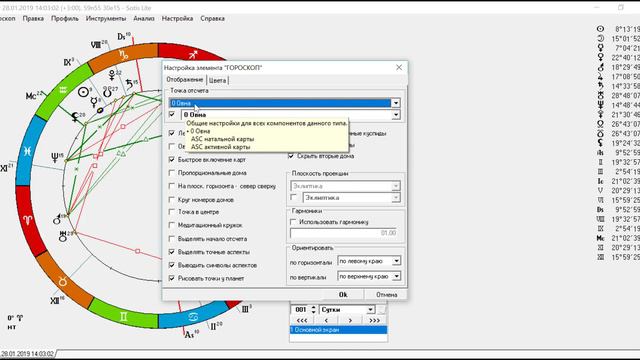Screen dimensions: 640x360
Task: Click the Capricorn sign on the zodiac ring
Action: (x=124, y=54)
